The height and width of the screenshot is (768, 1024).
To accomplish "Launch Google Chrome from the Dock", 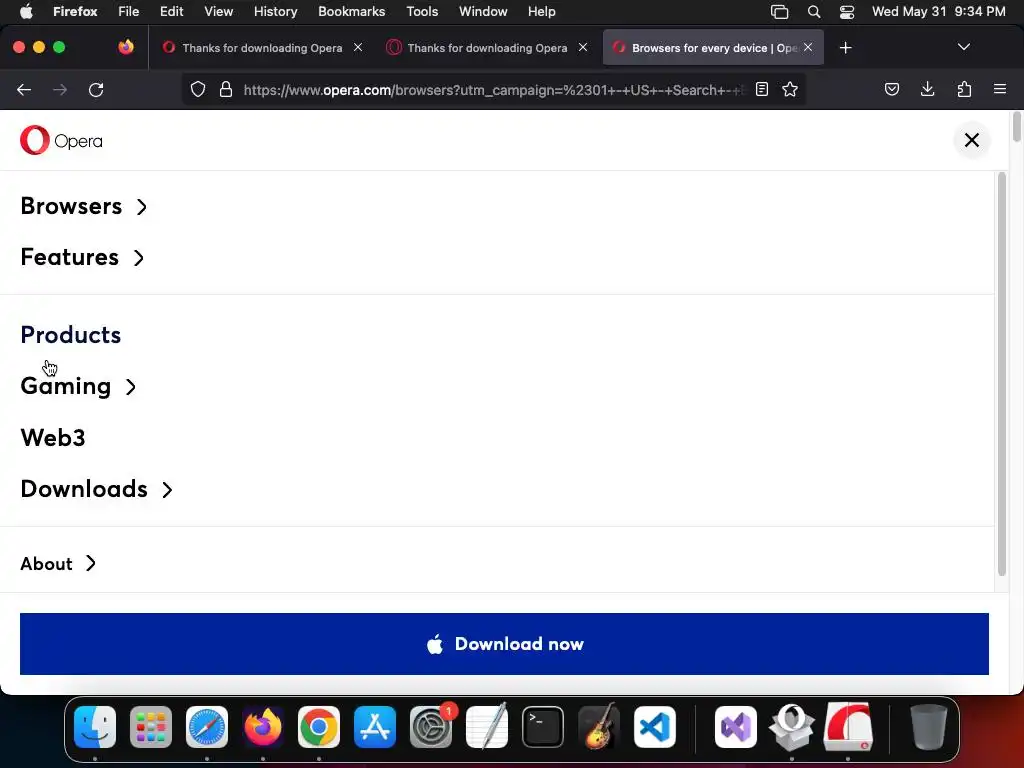I will point(319,727).
